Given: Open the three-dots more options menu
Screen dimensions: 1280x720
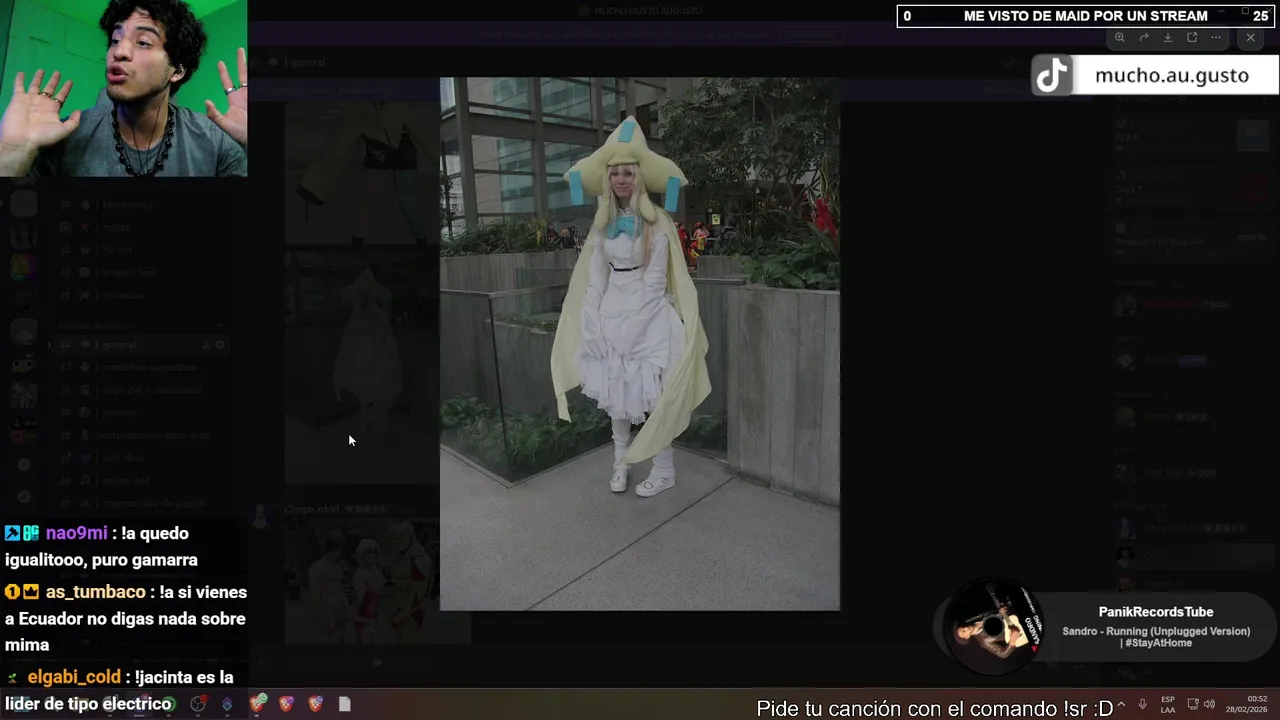Looking at the screenshot, I should (x=1216, y=37).
